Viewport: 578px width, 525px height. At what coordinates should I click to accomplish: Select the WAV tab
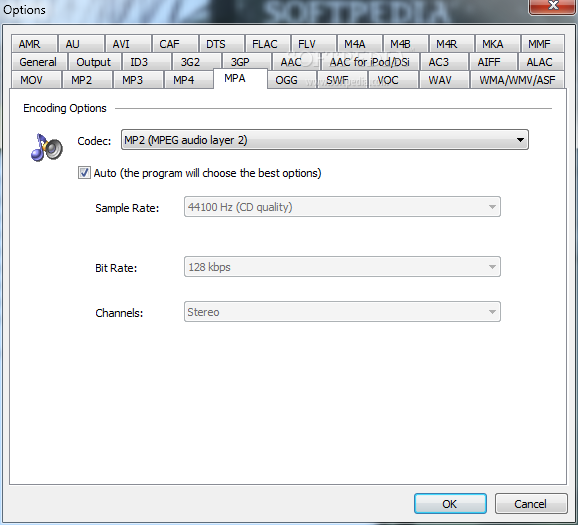[444, 80]
